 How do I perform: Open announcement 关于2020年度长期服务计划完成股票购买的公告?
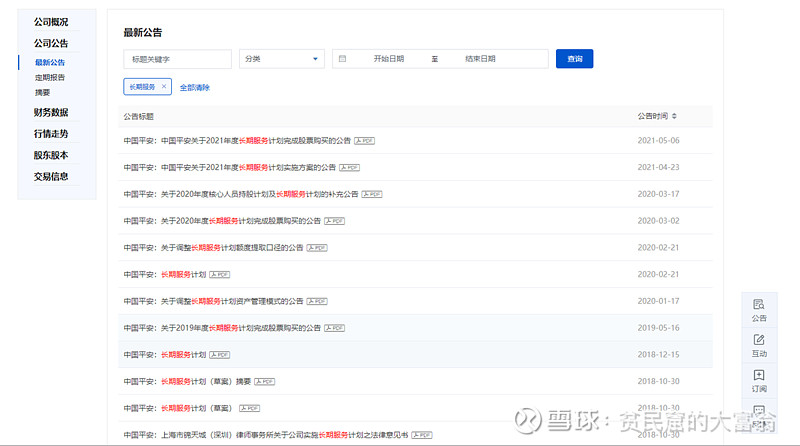click(x=222, y=221)
